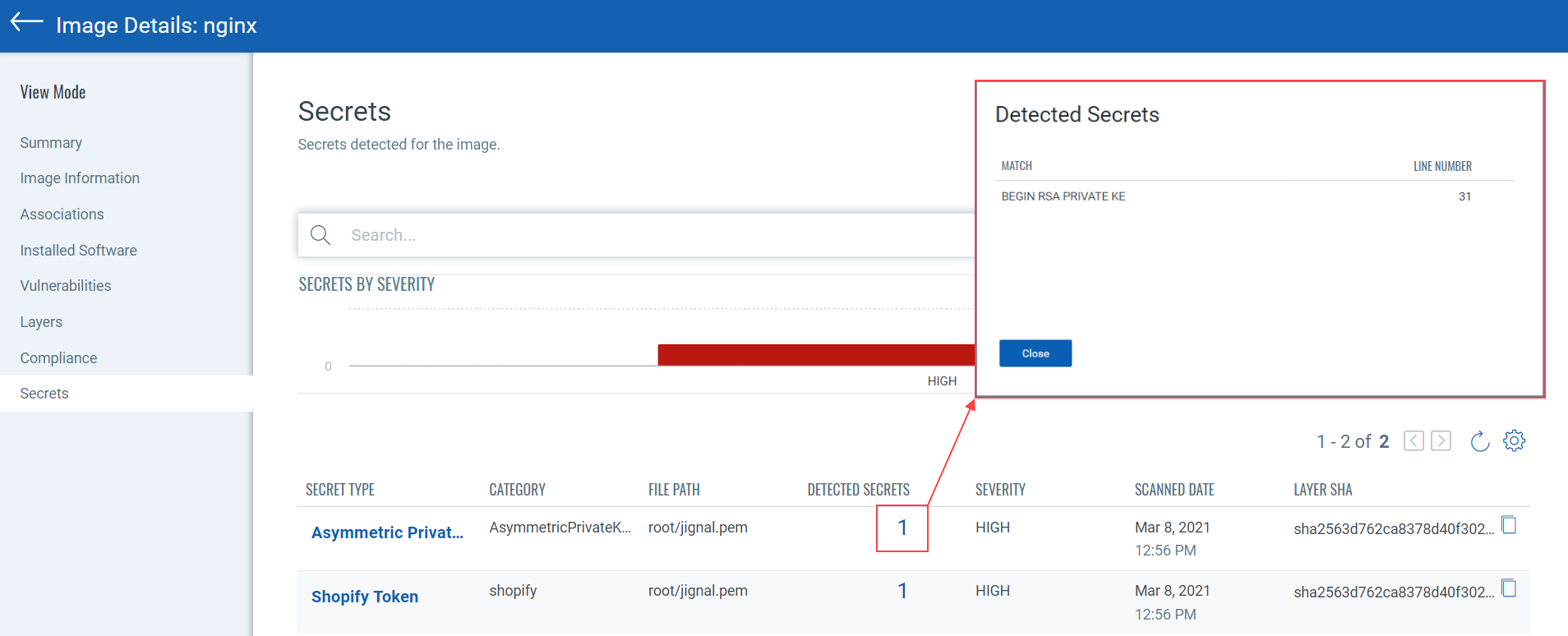The width and height of the screenshot is (1568, 636).
Task: Sort by SECRET TYPE column header
Action: [x=340, y=490]
